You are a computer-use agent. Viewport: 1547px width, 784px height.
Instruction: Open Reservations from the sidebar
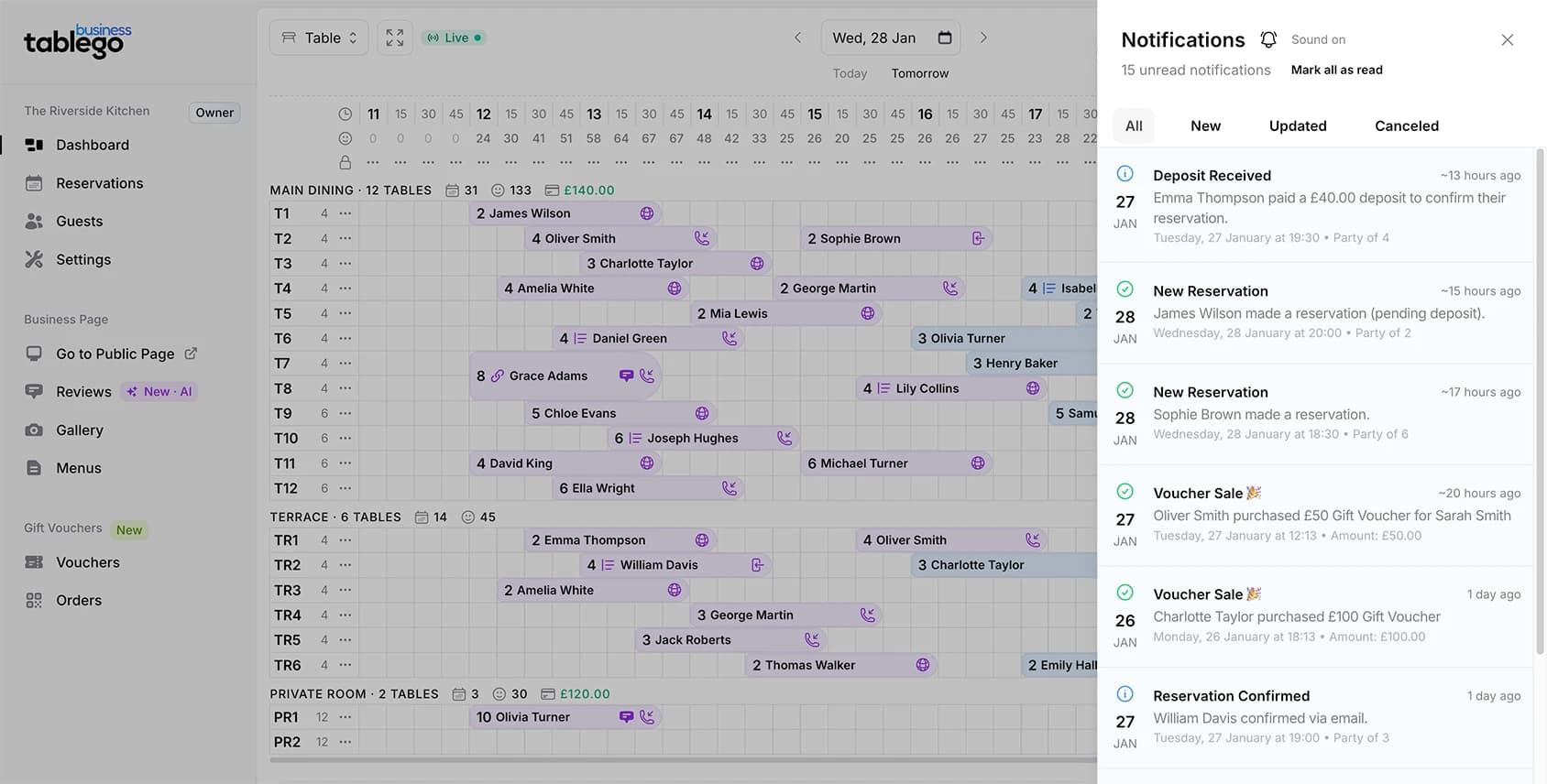point(99,183)
